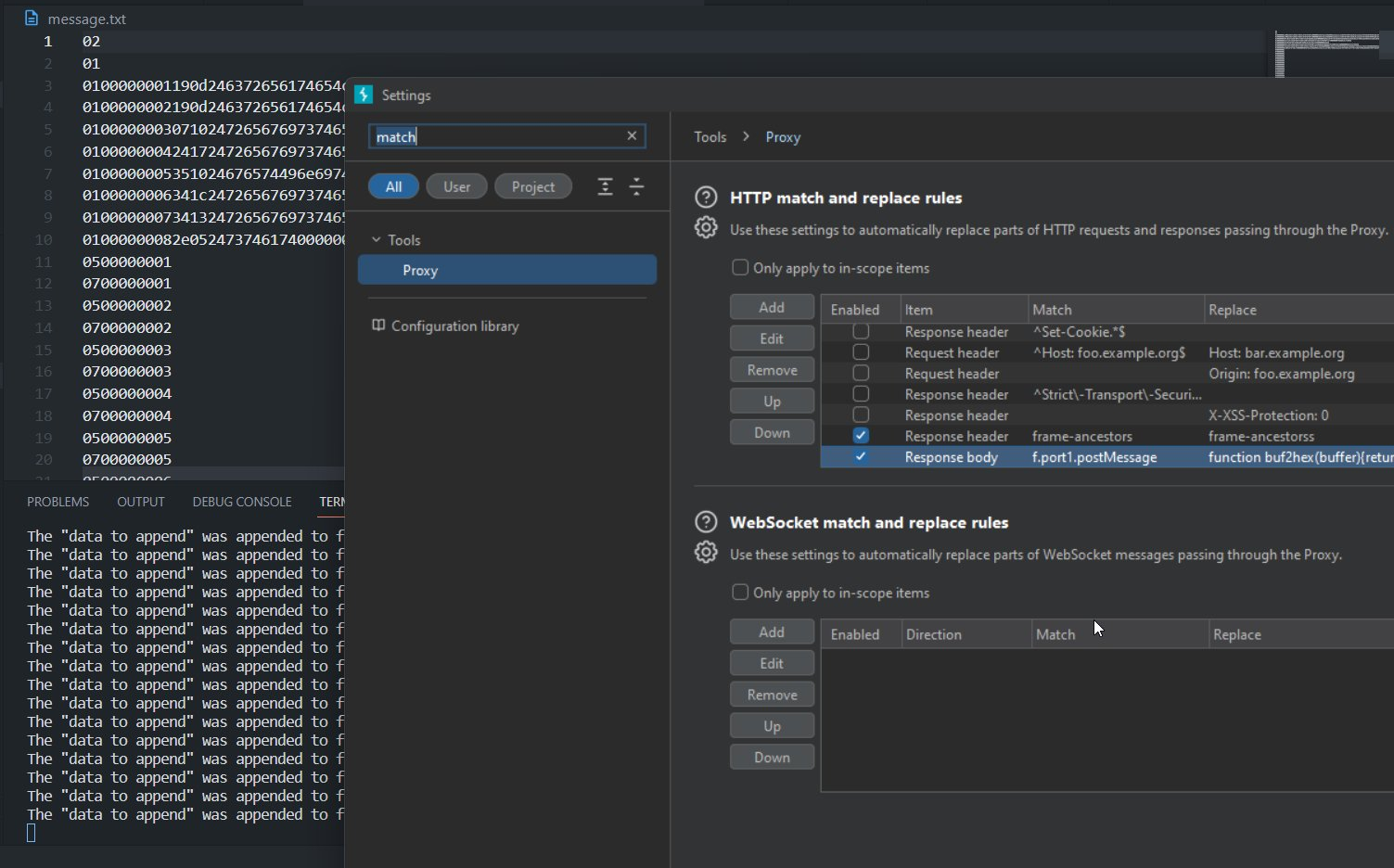Switch to the OUTPUT panel tab
Image resolution: width=1394 pixels, height=868 pixels.
point(141,502)
